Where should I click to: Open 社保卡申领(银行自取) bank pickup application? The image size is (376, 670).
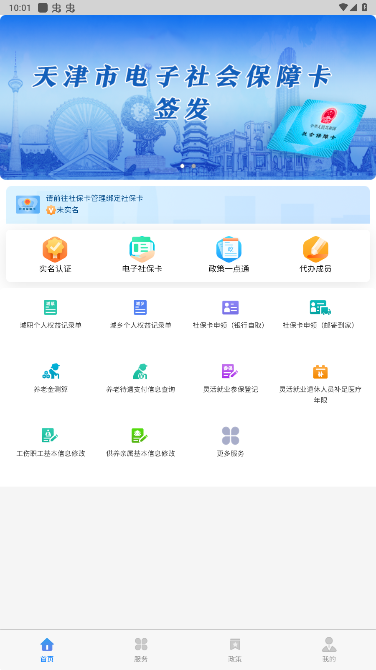(229, 314)
